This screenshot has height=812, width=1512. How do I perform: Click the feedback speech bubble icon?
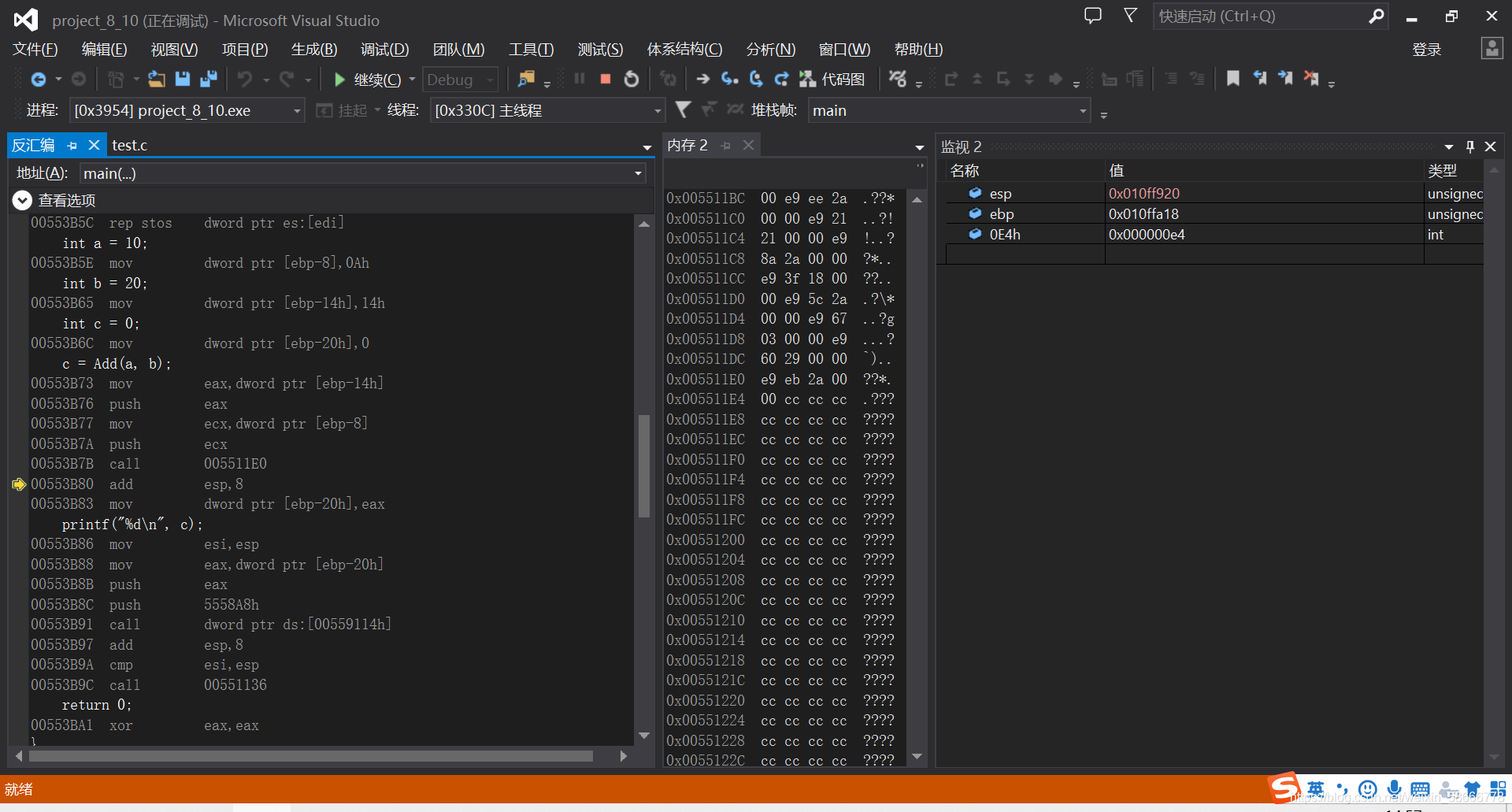(1093, 16)
